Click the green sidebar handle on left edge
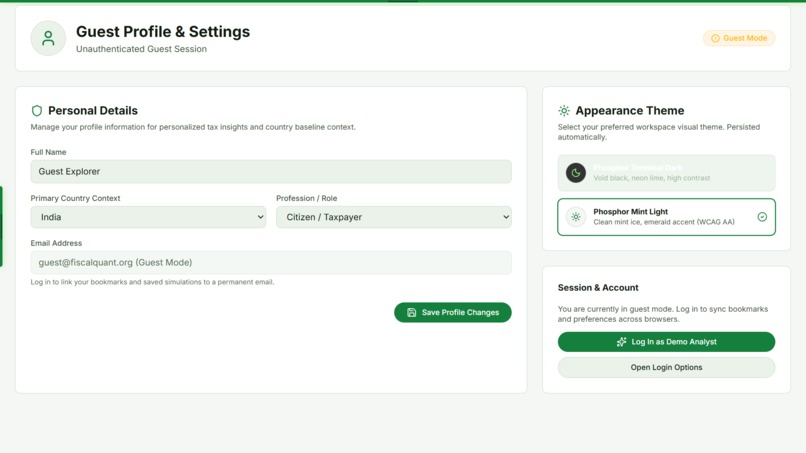The width and height of the screenshot is (806, 453). (x=2, y=226)
